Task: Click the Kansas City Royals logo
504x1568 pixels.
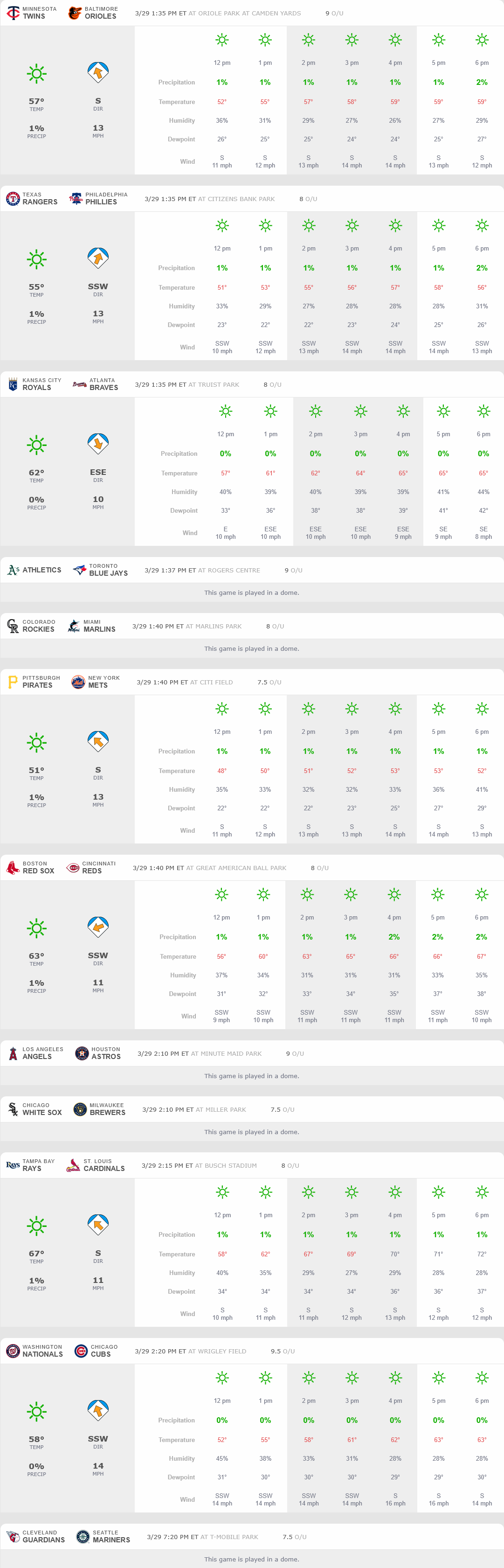Action: [13, 384]
